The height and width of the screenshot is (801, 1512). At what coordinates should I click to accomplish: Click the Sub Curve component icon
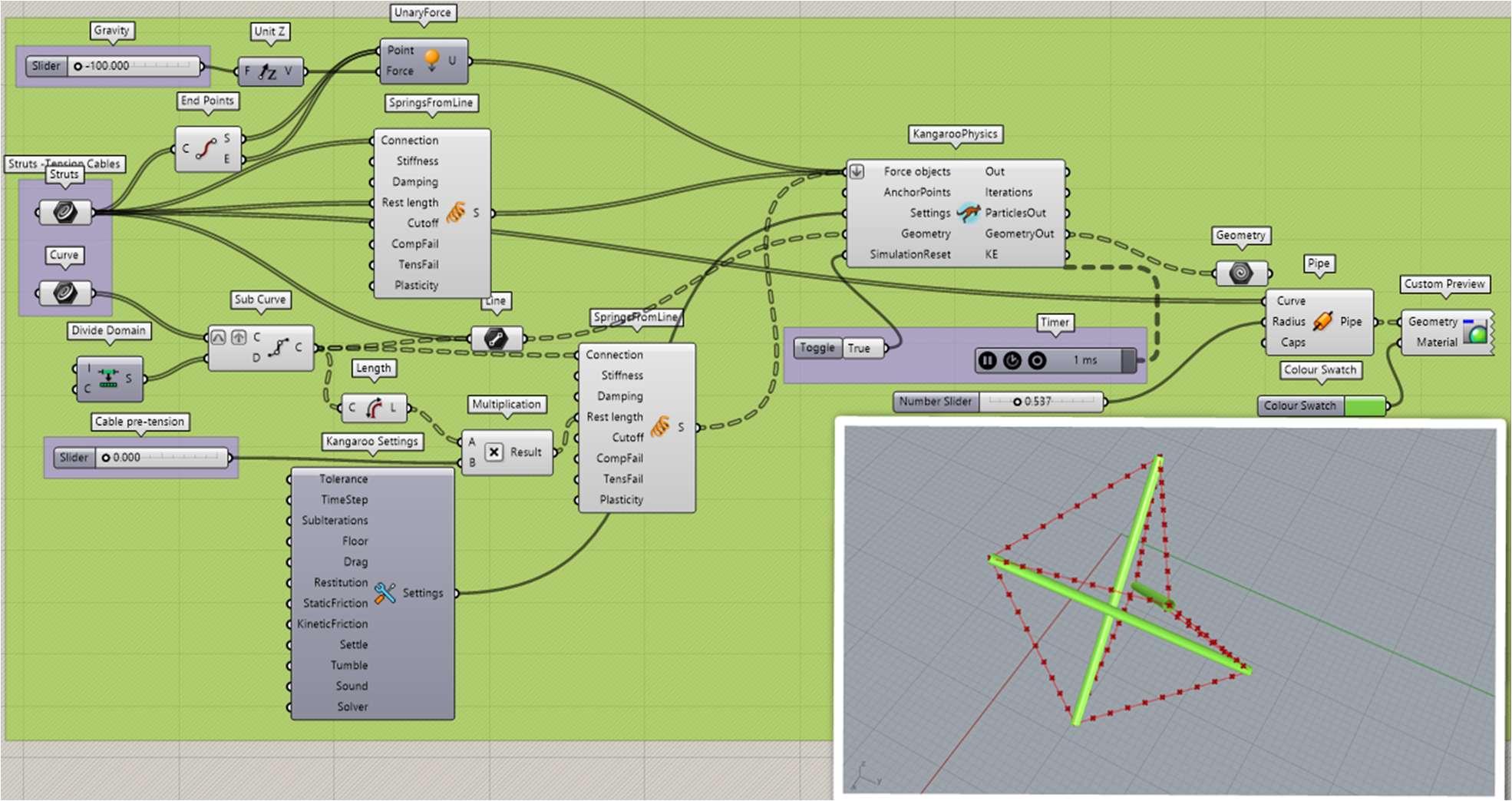tap(277, 348)
